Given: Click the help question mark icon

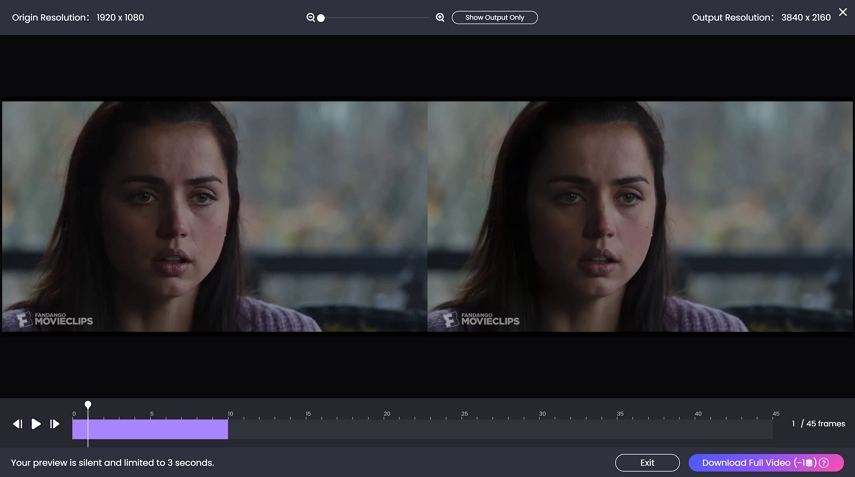Looking at the screenshot, I should [x=824, y=463].
